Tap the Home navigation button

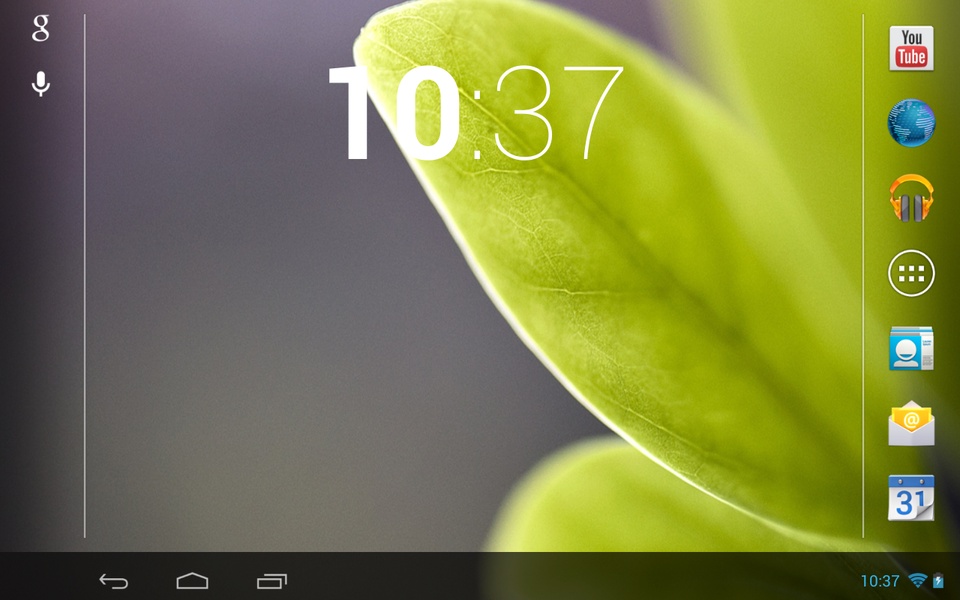pos(192,580)
